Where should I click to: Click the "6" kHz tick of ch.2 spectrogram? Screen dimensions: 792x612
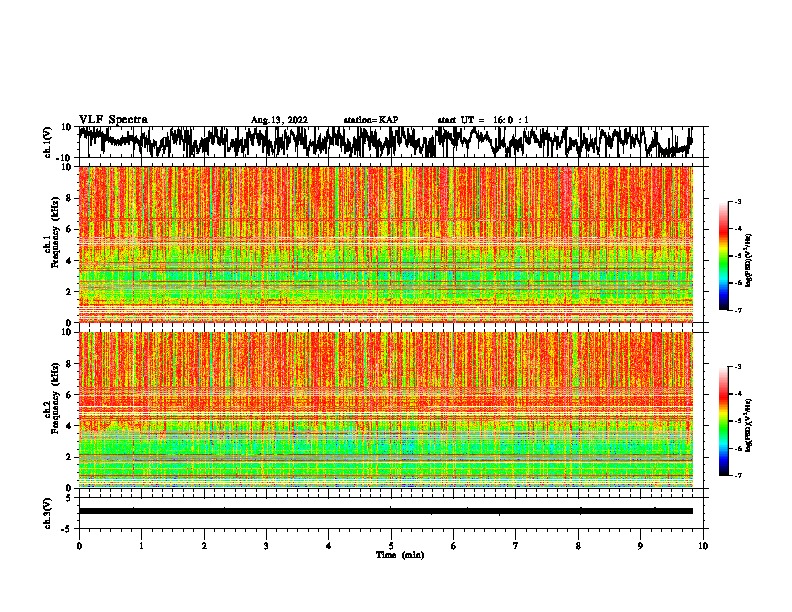[x=69, y=395]
